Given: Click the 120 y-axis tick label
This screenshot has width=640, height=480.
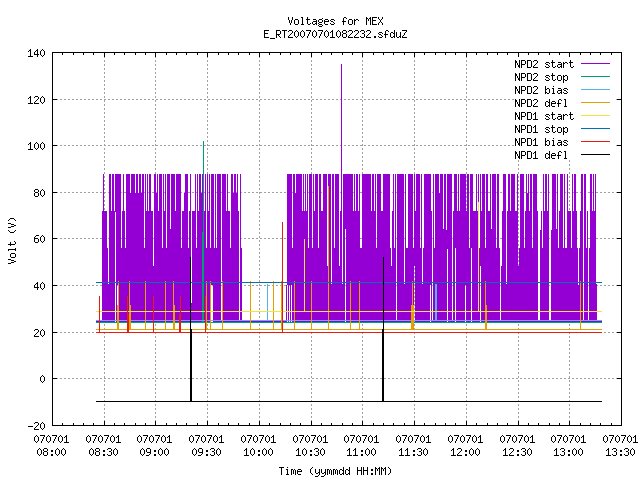Looking at the screenshot, I should click(36, 100).
